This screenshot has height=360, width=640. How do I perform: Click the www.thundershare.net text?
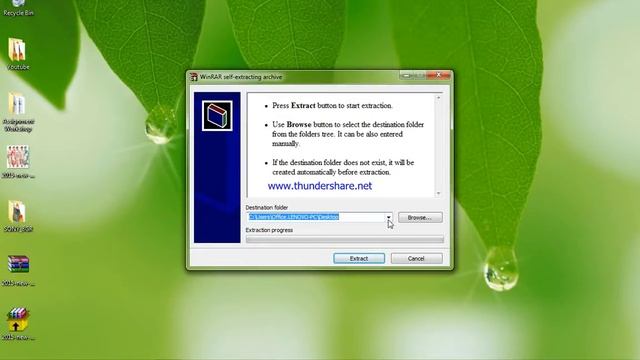click(320, 186)
